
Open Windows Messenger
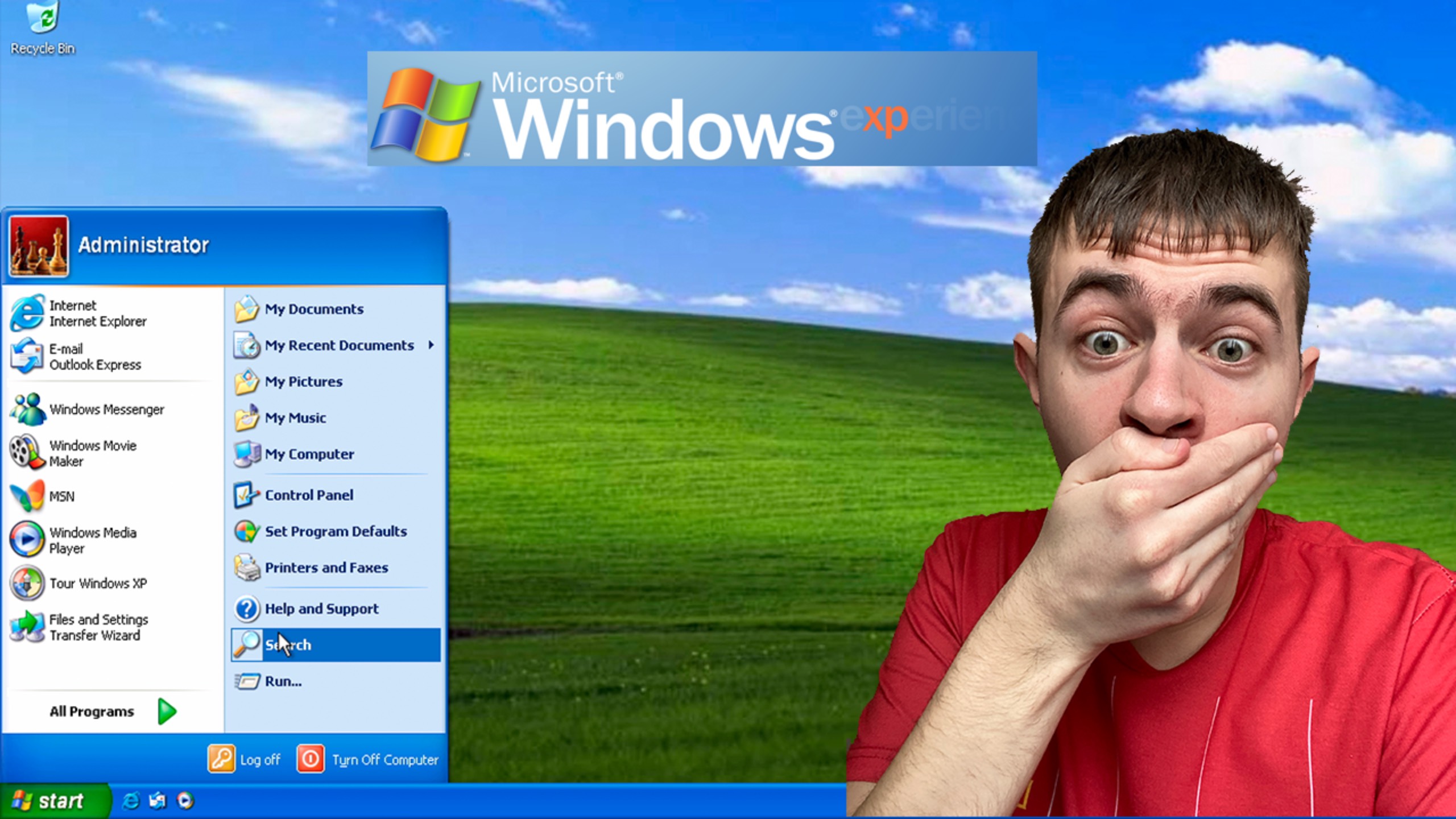106,409
